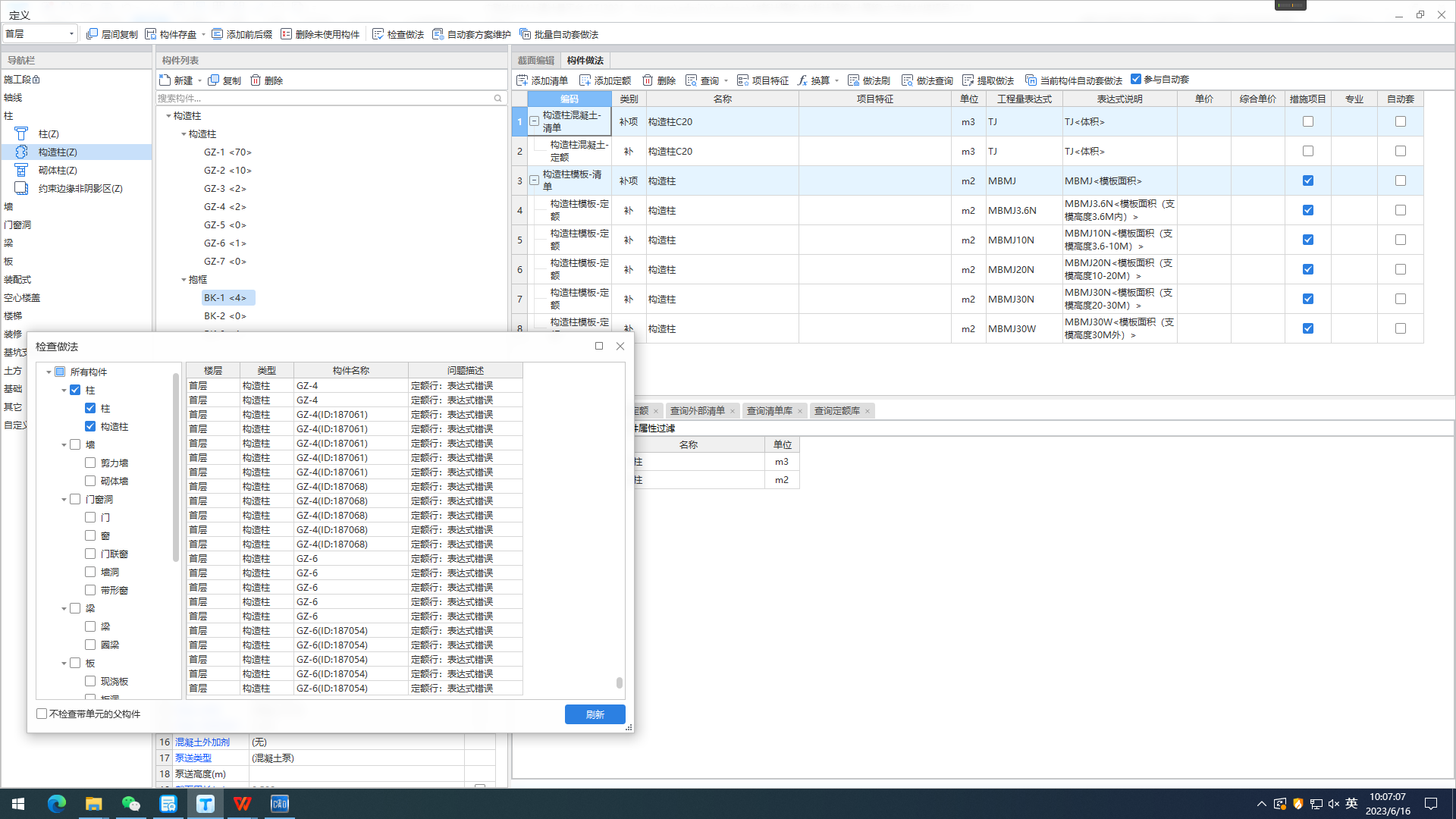
Task: Switch to the 构件做法 tab
Action: [585, 60]
